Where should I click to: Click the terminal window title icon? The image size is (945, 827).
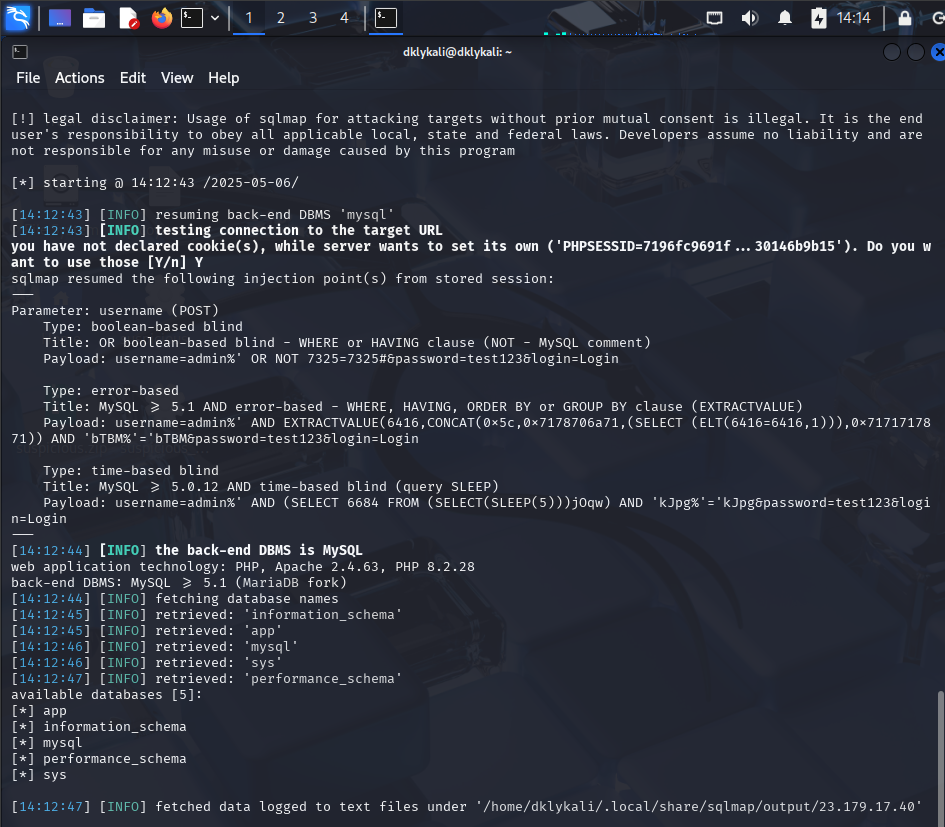point(20,52)
